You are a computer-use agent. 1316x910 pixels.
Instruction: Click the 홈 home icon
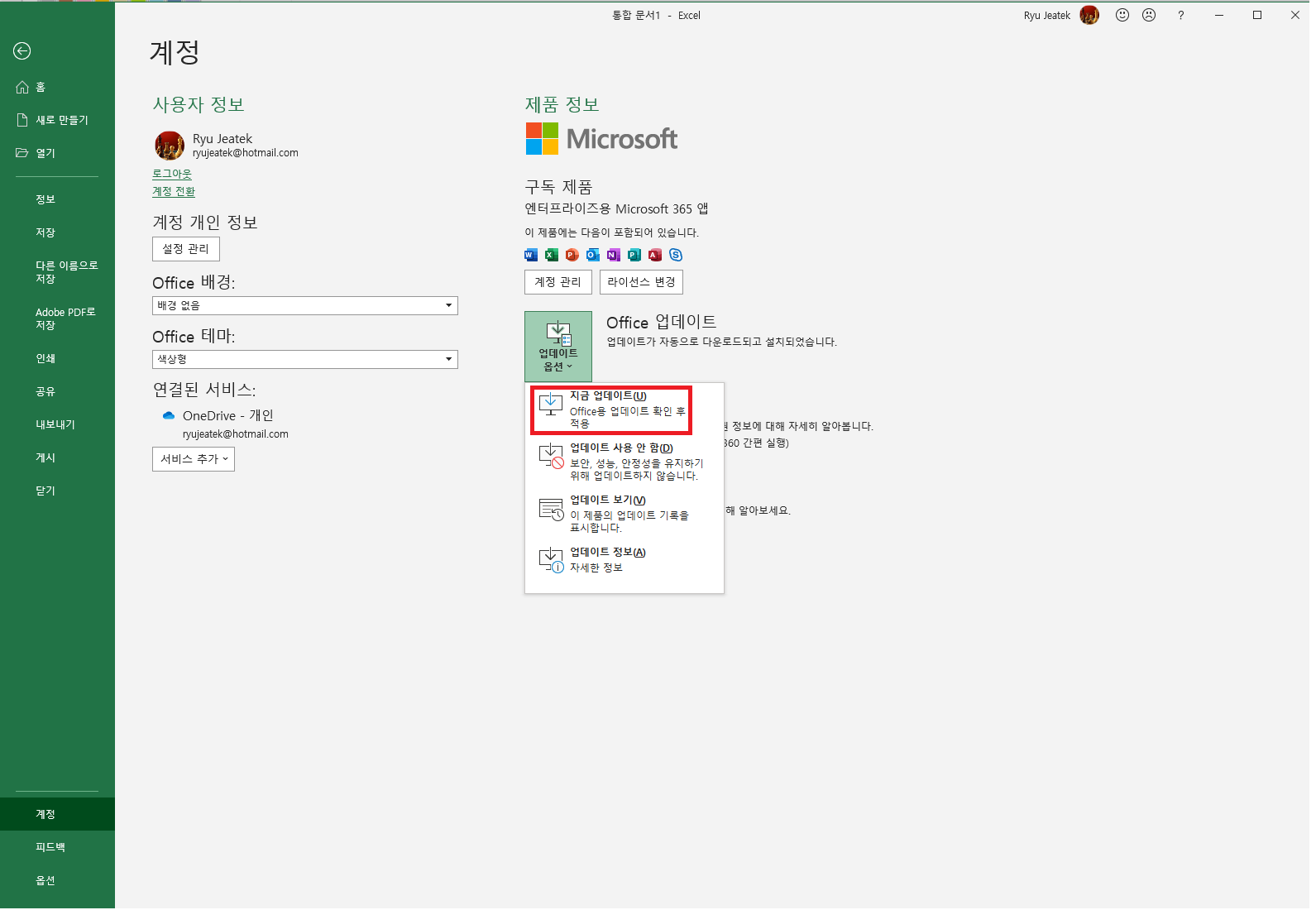22,87
